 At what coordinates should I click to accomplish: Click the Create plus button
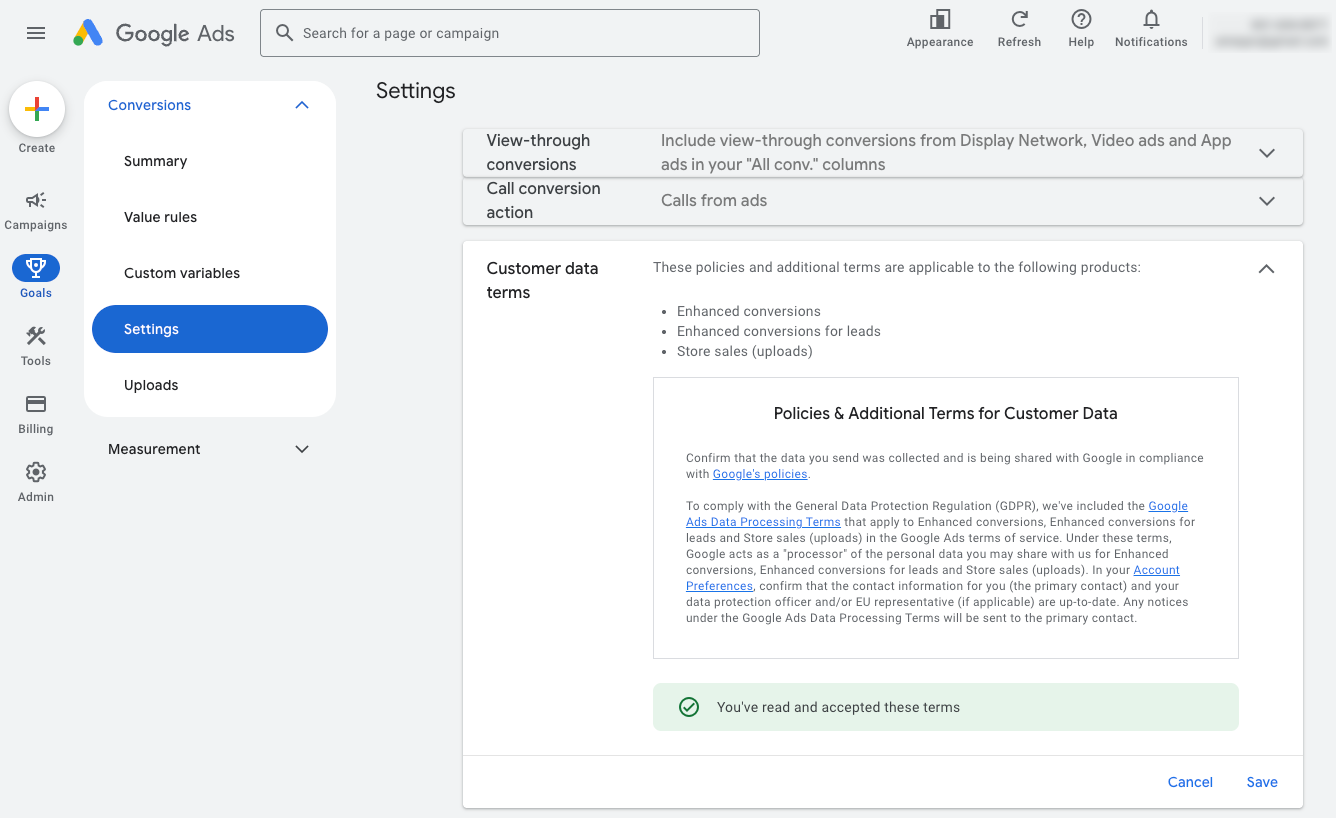(x=37, y=110)
